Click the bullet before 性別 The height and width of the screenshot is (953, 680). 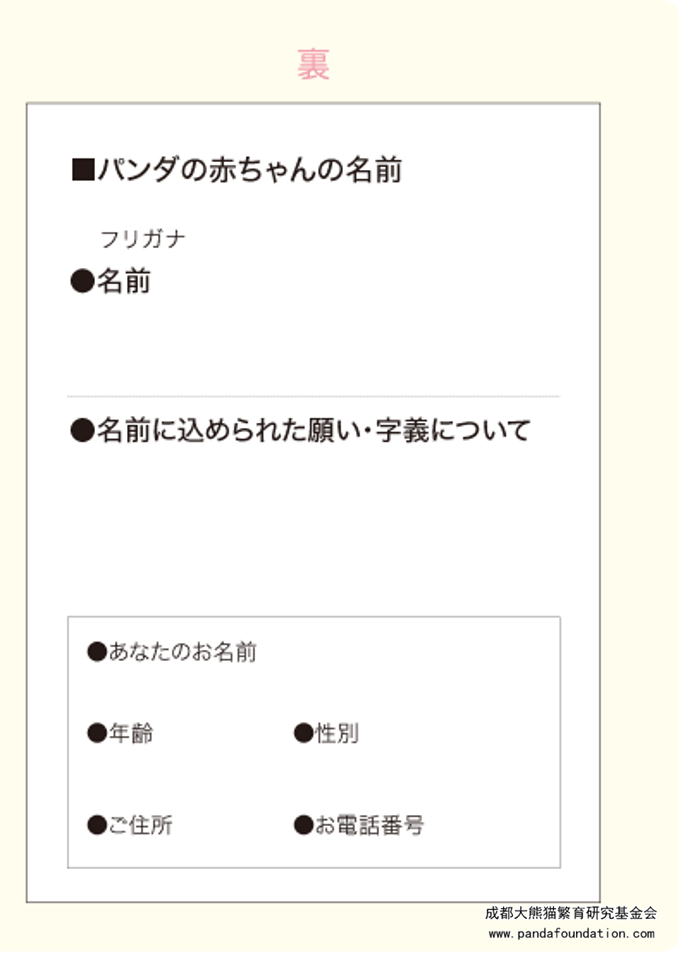[303, 734]
